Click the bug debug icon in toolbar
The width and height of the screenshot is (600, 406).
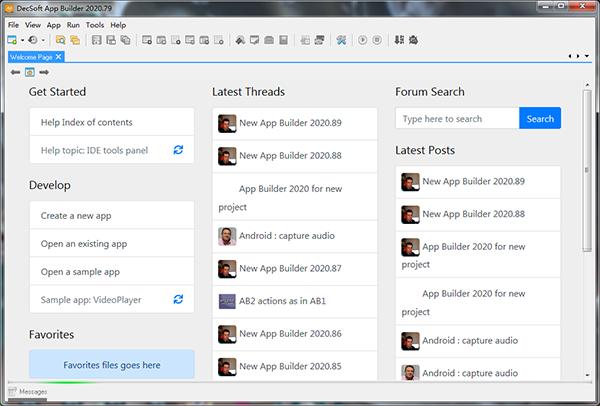click(413, 40)
